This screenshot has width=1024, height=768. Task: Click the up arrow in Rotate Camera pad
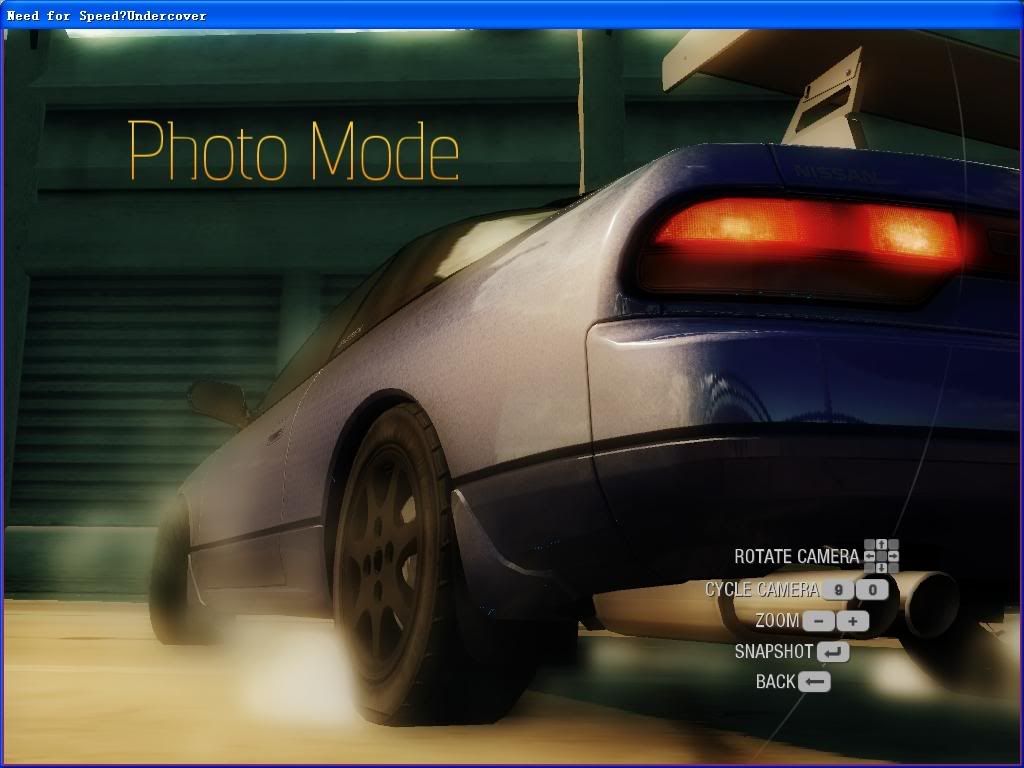(x=881, y=545)
